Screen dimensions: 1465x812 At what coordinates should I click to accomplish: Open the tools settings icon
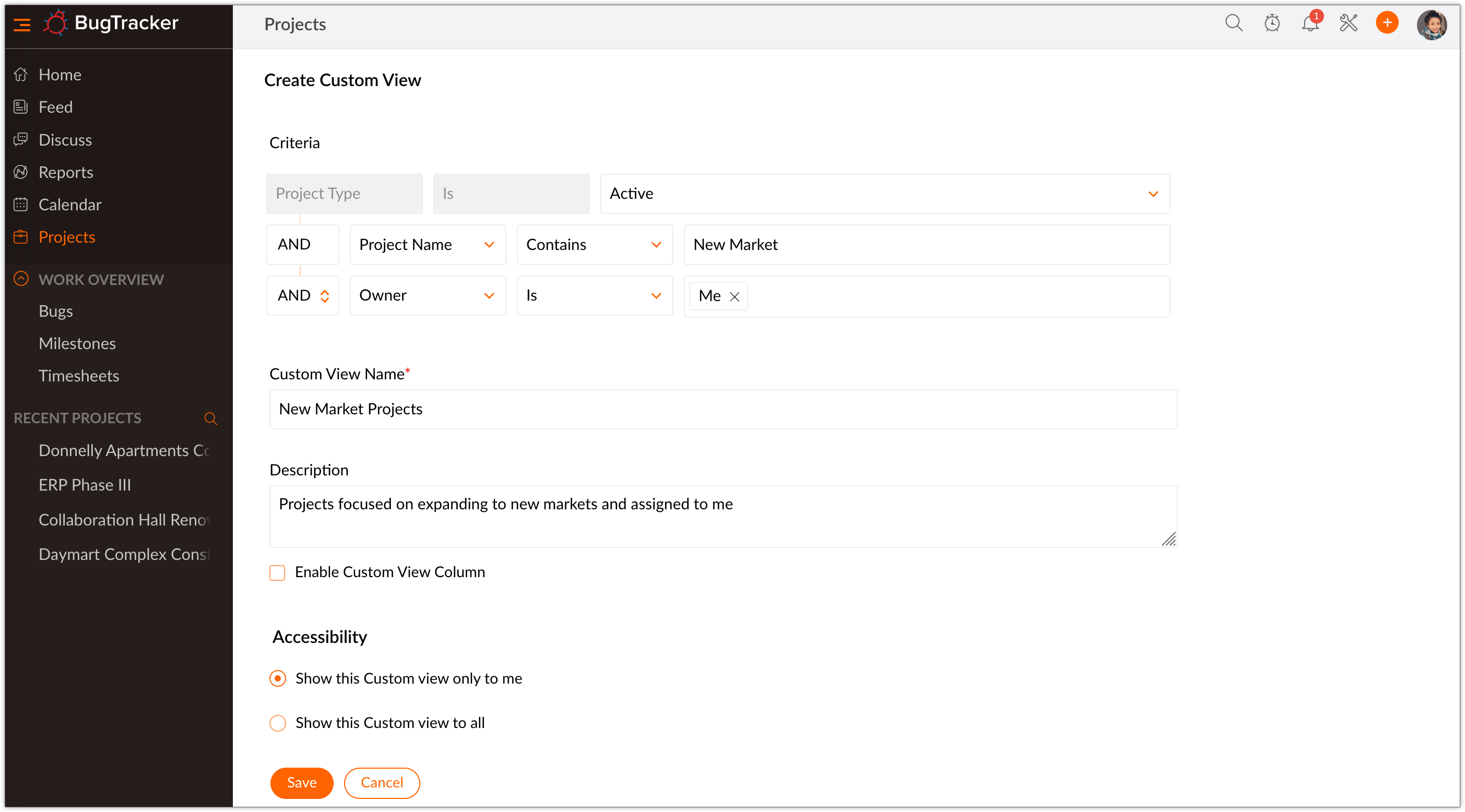point(1349,23)
